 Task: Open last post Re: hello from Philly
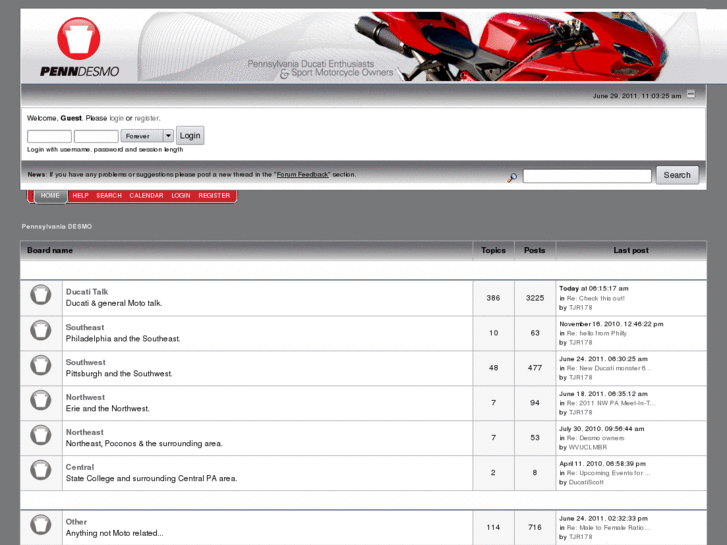point(596,333)
